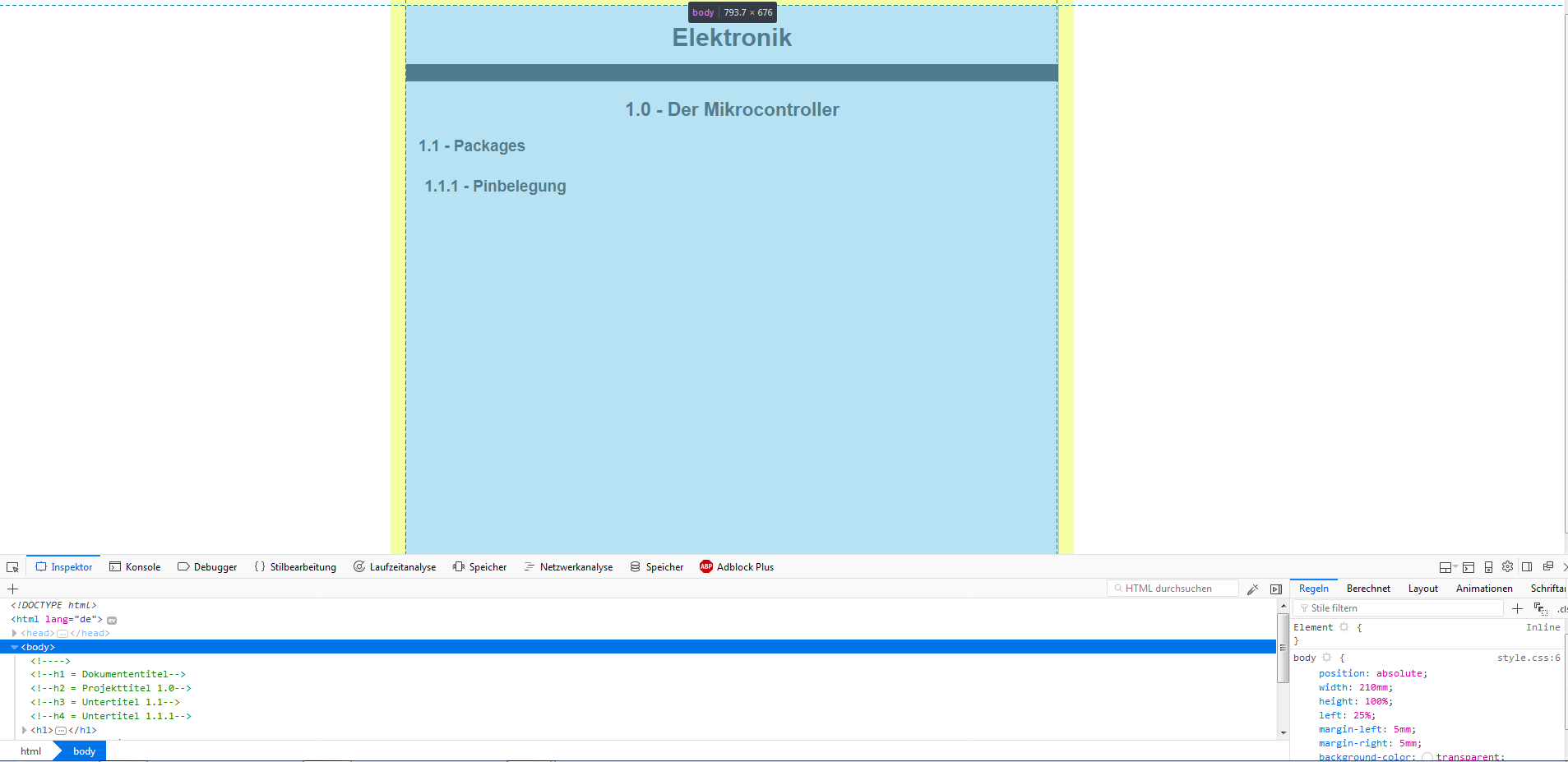
Task: Open developer tools settings gear
Action: 1507,566
